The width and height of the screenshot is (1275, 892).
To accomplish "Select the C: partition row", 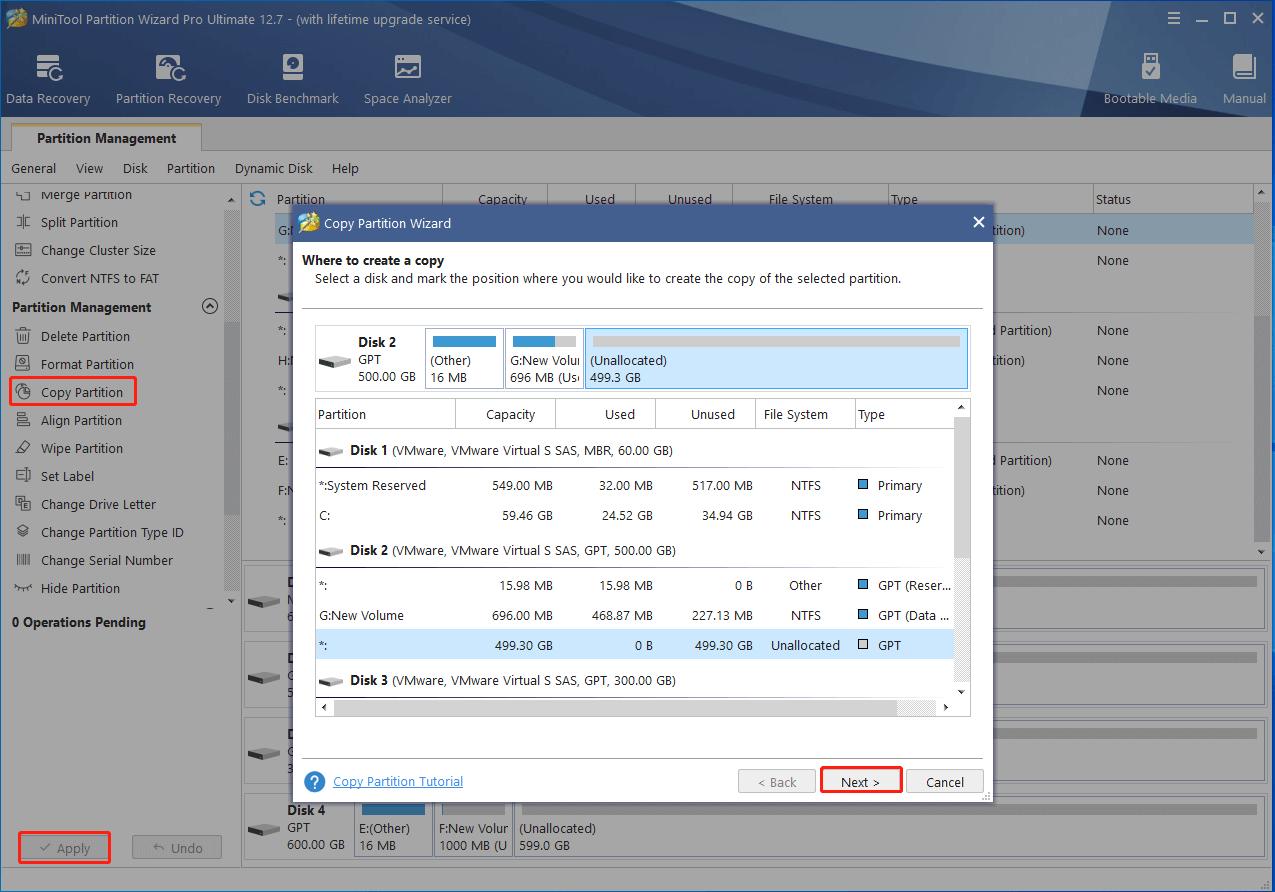I will coord(634,515).
